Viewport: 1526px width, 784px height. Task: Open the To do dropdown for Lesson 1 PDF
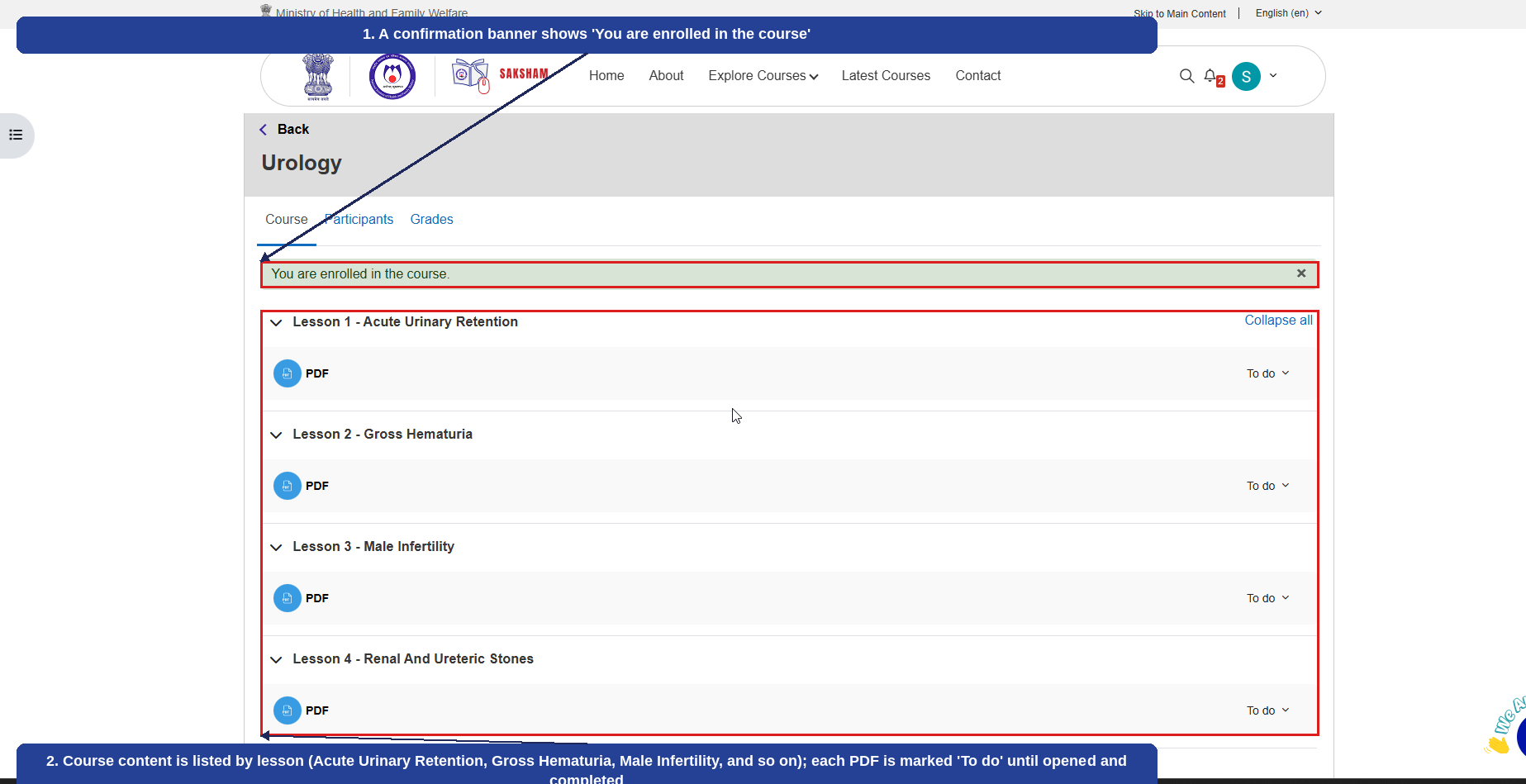point(1267,374)
